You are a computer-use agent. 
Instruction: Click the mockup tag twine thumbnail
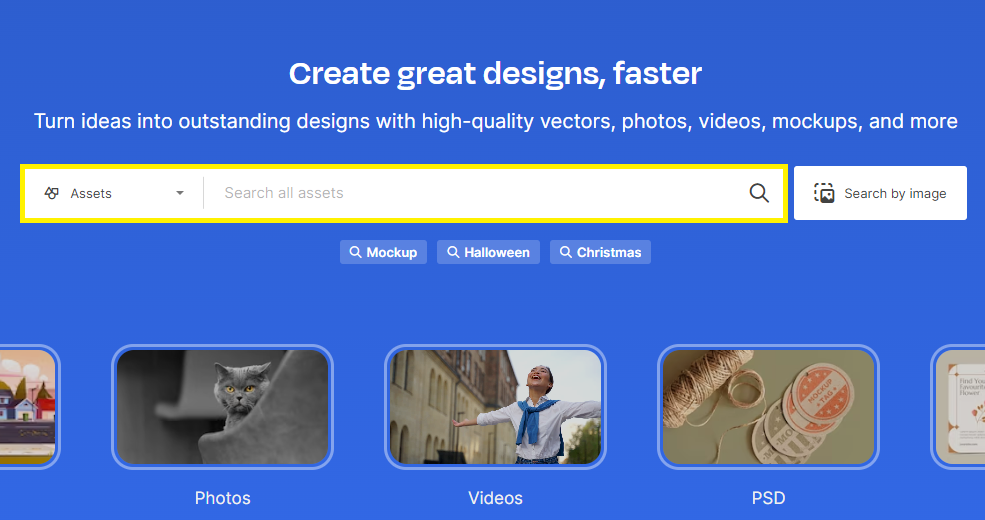(x=768, y=407)
